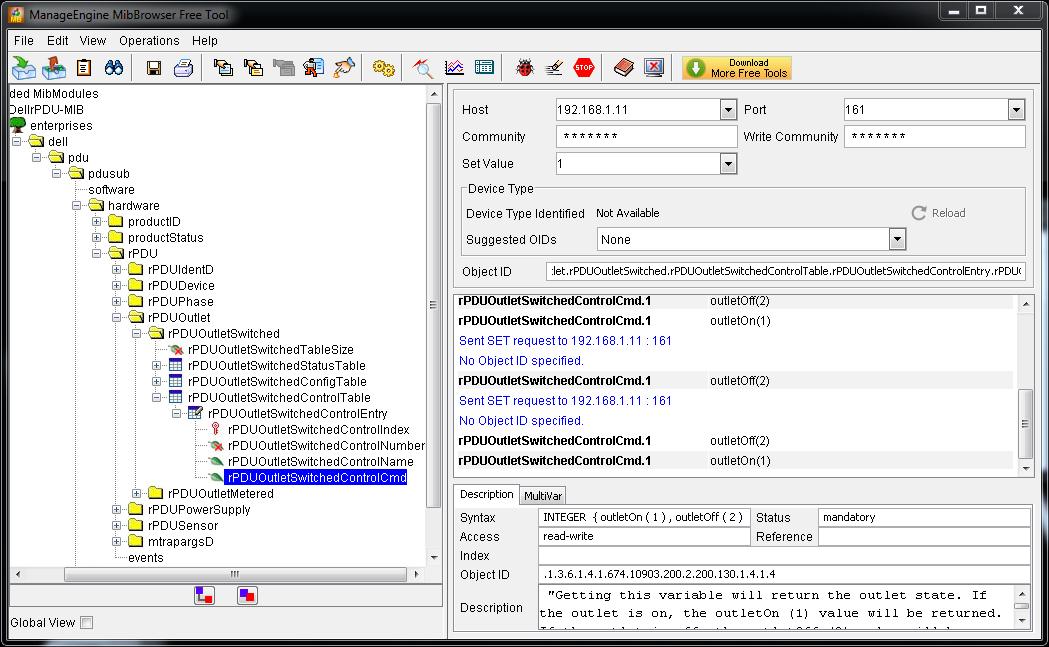Screen dimensions: 1049x647
Task: Click the SNMP Get toolbar icon
Action: pos(223,68)
